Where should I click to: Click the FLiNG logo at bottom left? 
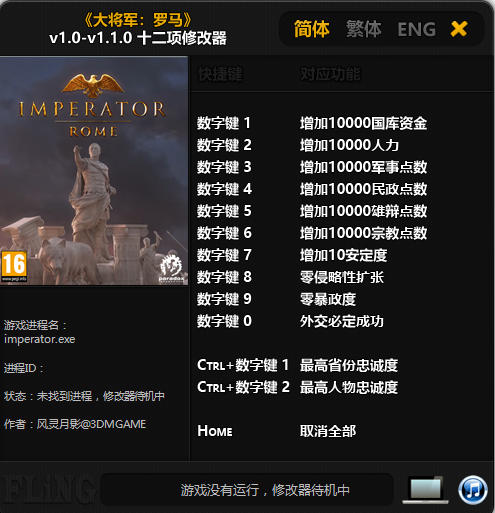(47, 490)
